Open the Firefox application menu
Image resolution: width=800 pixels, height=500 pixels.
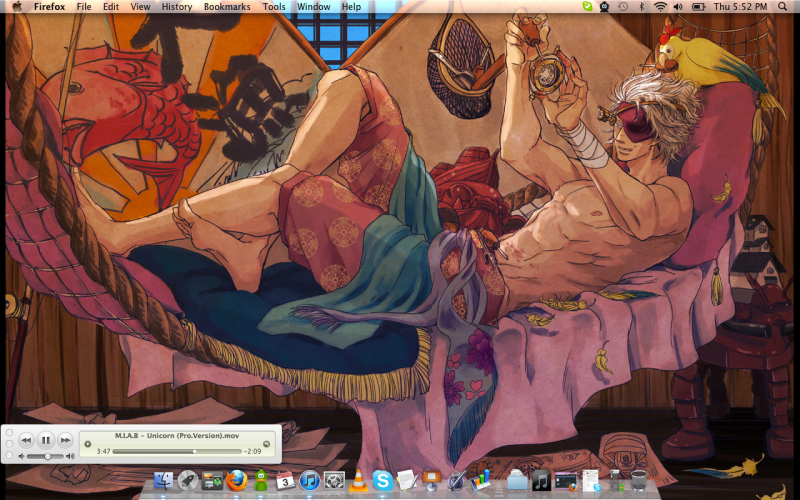[49, 7]
